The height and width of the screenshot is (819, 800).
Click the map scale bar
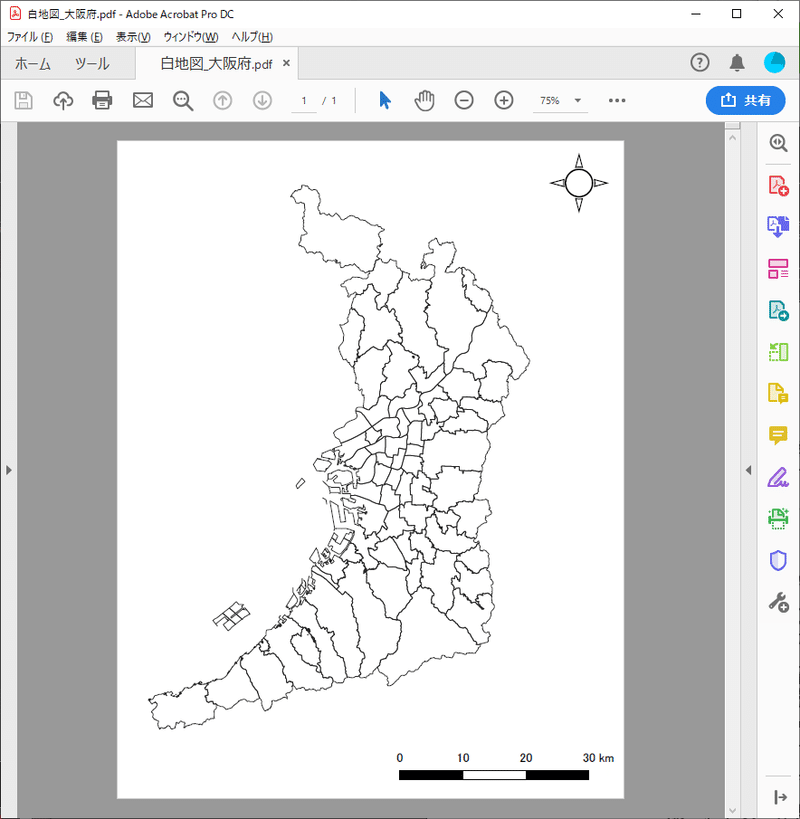(x=494, y=775)
